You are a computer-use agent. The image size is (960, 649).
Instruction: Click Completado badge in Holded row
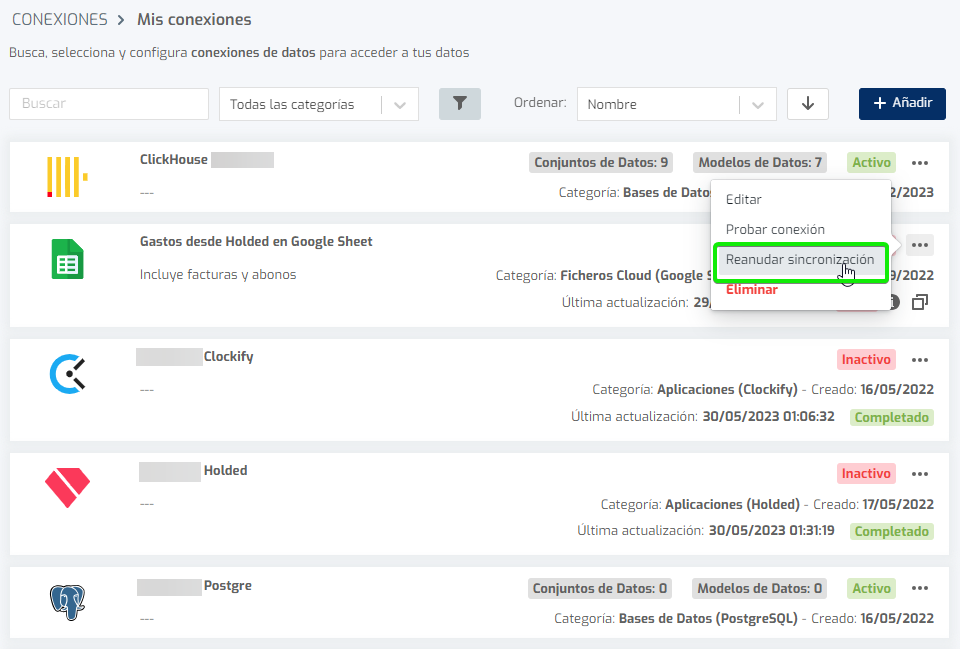[891, 531]
